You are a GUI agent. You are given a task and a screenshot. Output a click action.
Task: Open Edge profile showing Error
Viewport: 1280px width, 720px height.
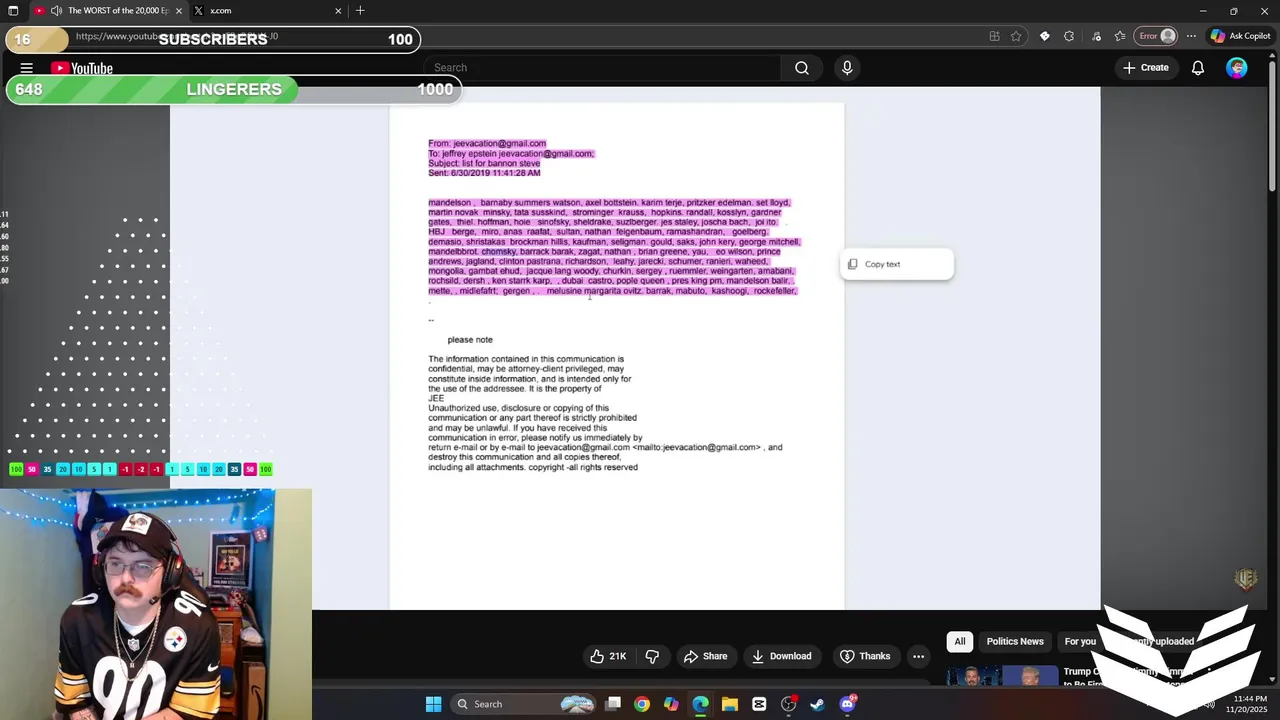(1158, 36)
